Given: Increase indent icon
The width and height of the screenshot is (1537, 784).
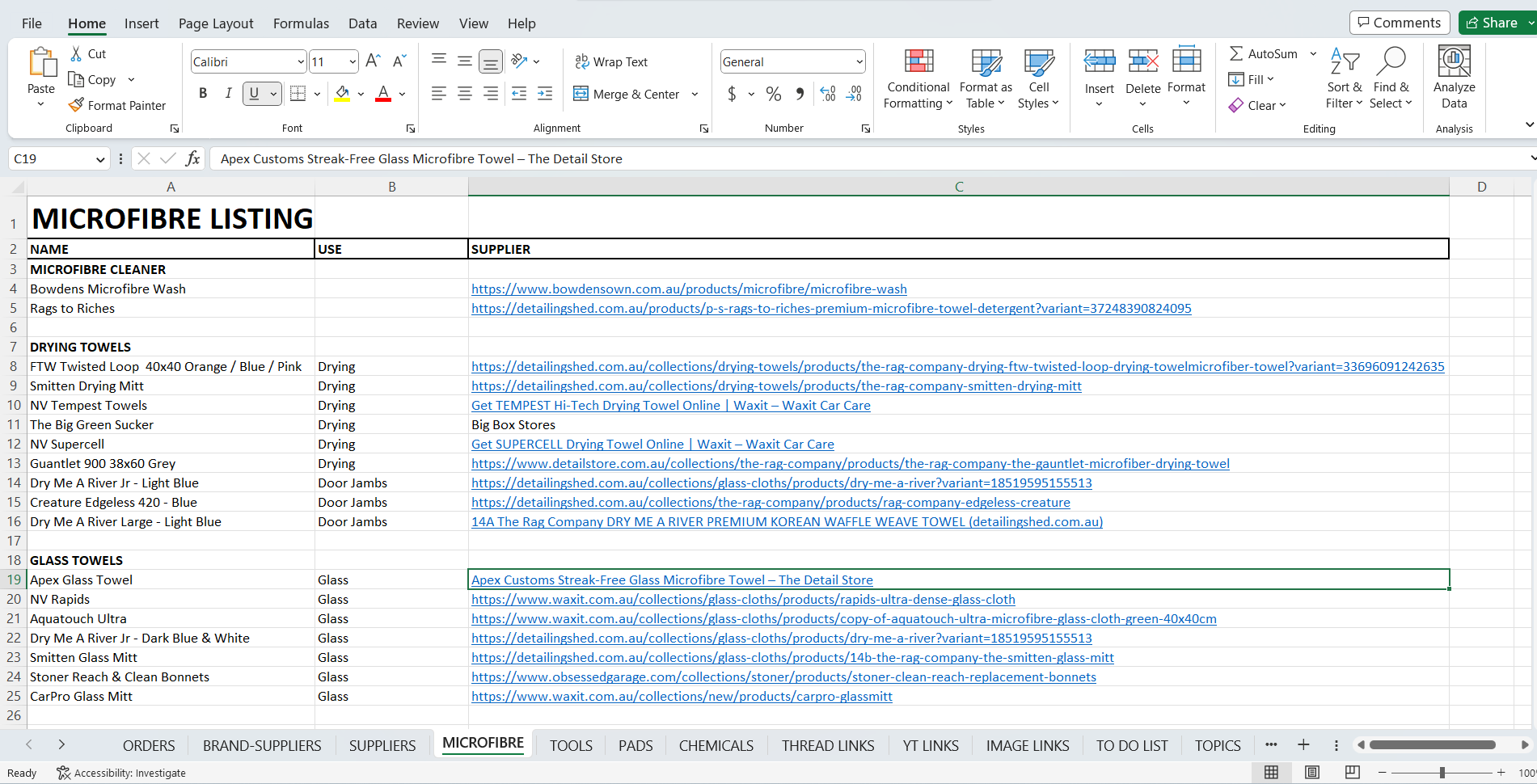Looking at the screenshot, I should (x=545, y=94).
